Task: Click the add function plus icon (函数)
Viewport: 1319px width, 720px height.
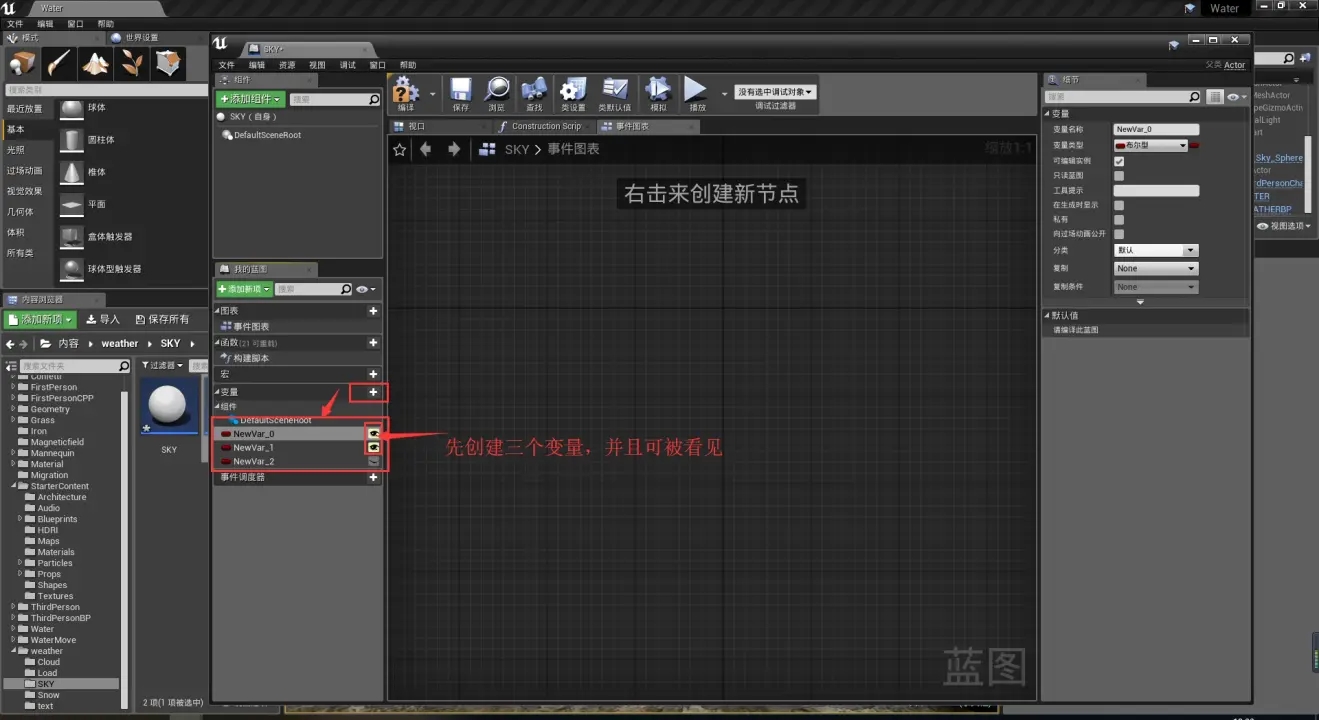Action: 373,343
